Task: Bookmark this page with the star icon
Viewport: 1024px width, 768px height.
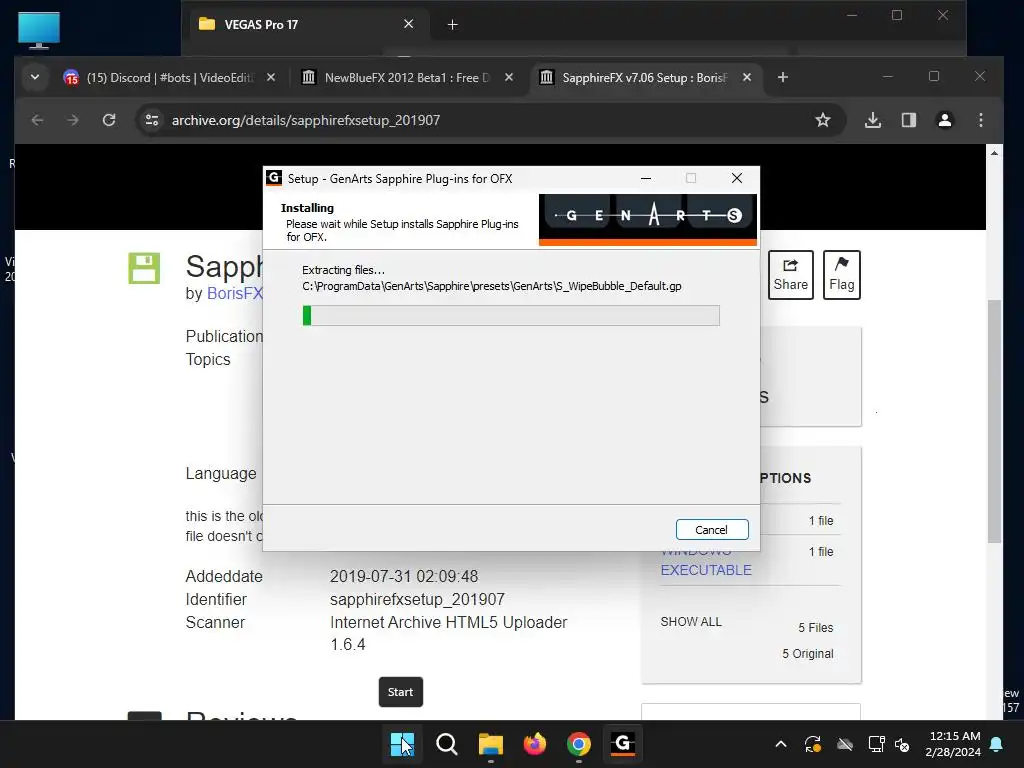Action: (823, 120)
